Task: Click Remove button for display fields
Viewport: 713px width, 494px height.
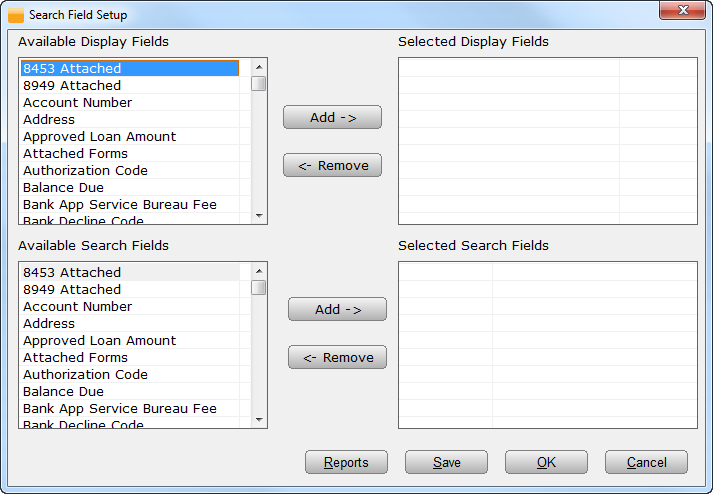Action: click(x=332, y=165)
